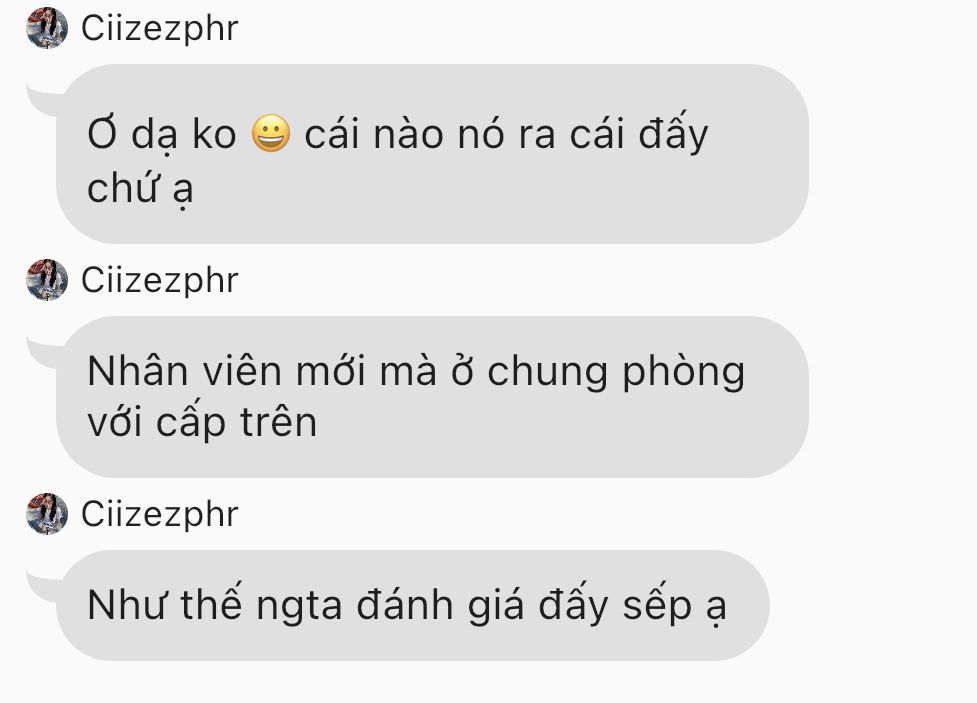Click the 'Như thế' words

click(x=164, y=603)
